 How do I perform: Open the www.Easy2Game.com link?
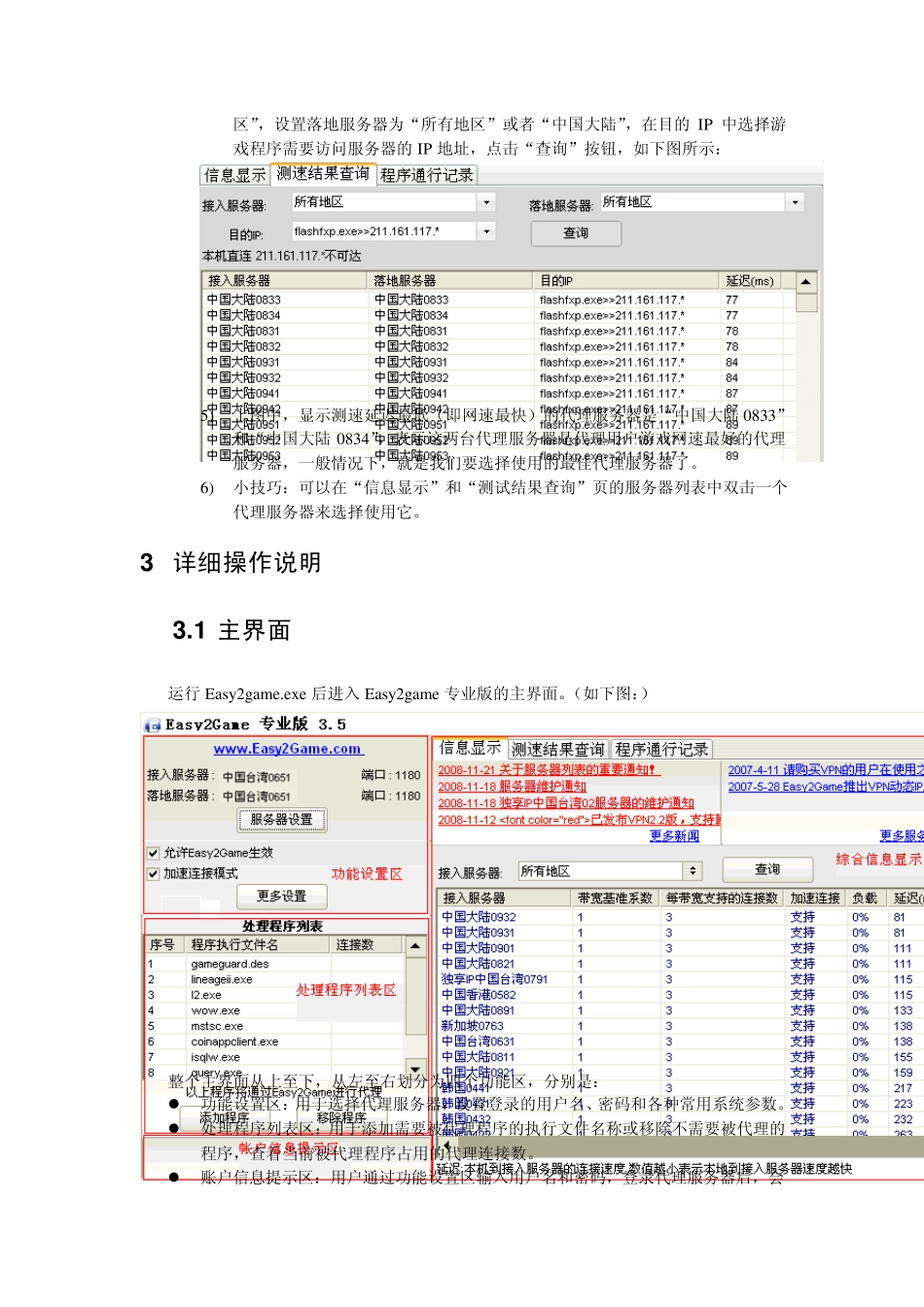point(288,749)
